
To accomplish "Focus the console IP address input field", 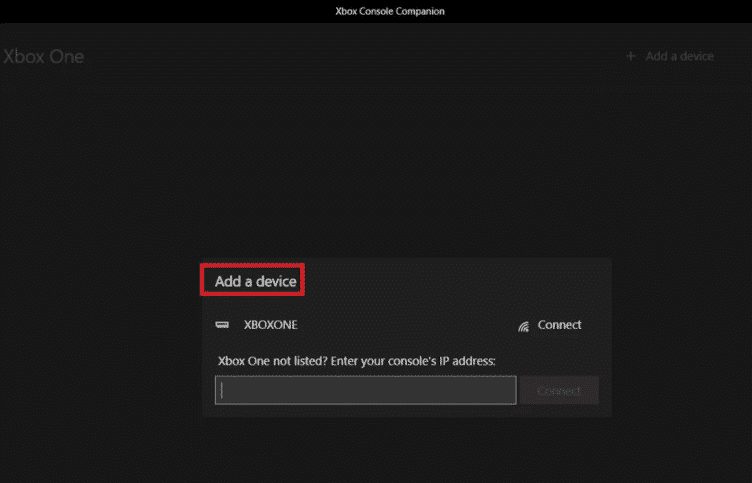I will (x=365, y=390).
